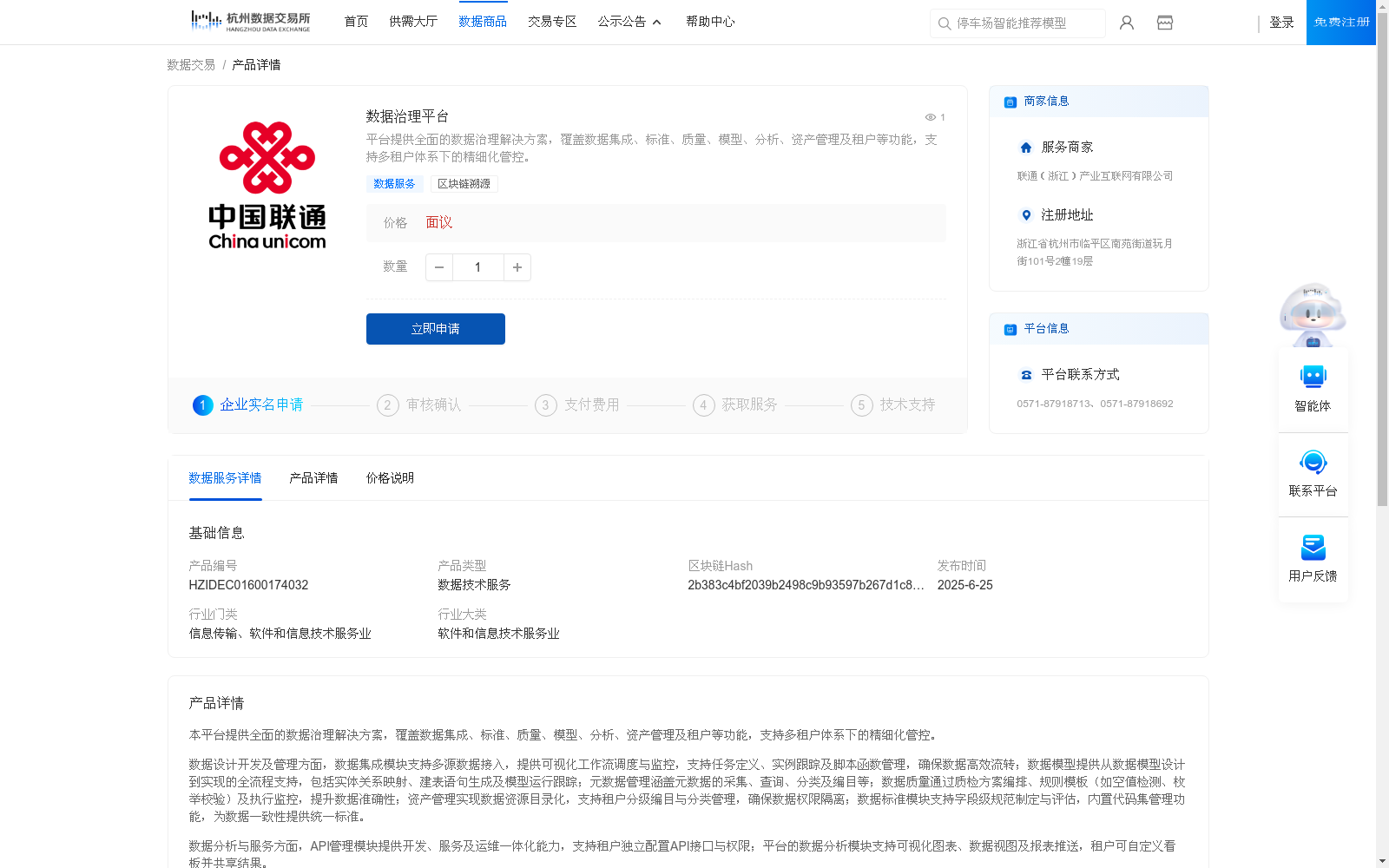Viewport: 1389px width, 868px height.
Task: Click the 数据治理平台 product title
Action: pyautogui.click(x=407, y=116)
